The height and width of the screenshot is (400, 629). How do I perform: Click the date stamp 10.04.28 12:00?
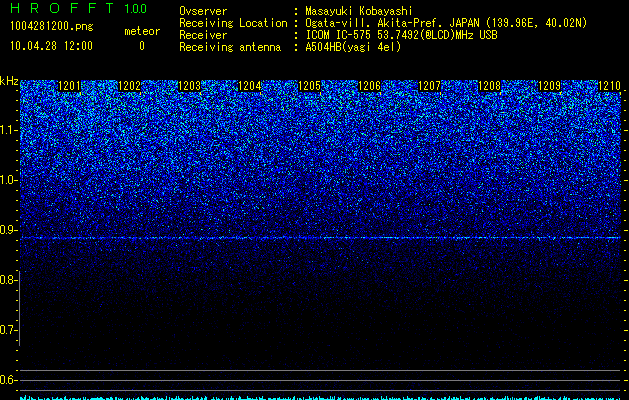pyautogui.click(x=51, y=46)
